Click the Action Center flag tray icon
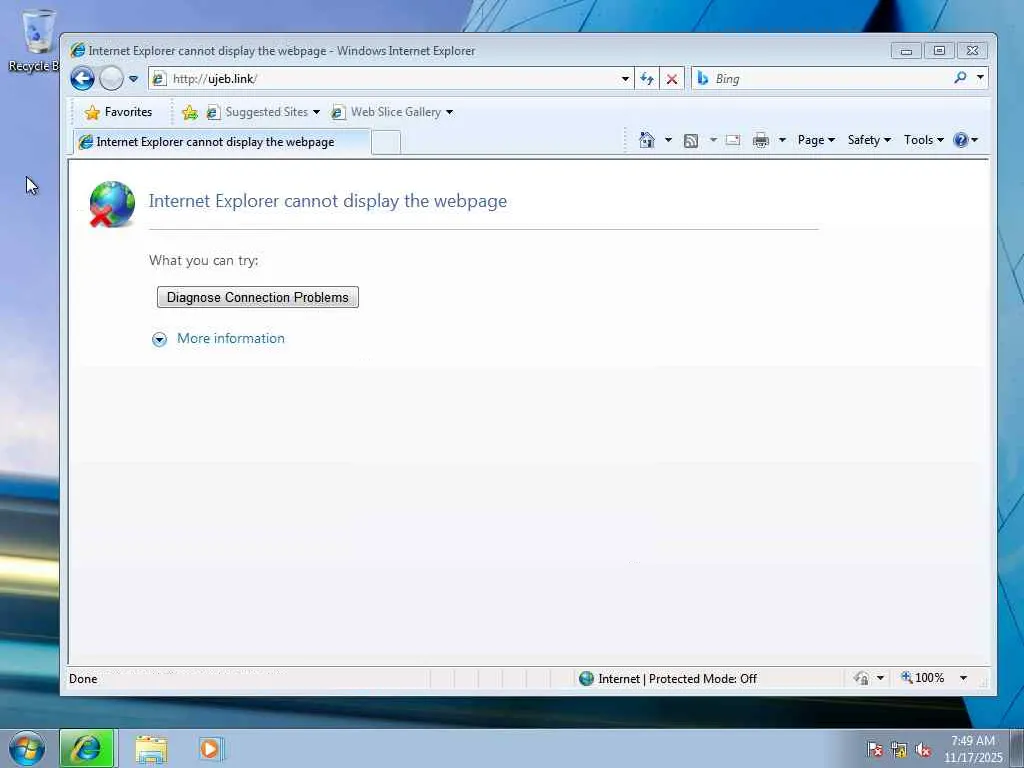Image resolution: width=1024 pixels, height=768 pixels. coord(874,750)
